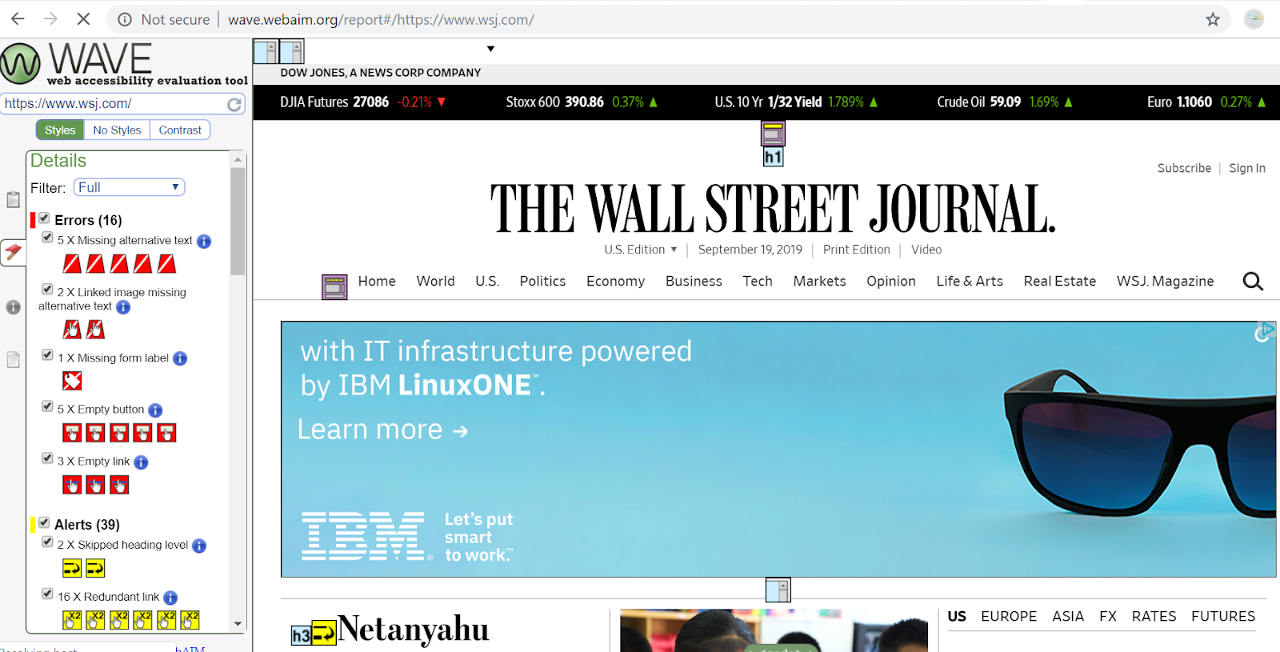The height and width of the screenshot is (652, 1280).
Task: Uncheck 2 X Skipped heading level
Action: click(x=47, y=542)
